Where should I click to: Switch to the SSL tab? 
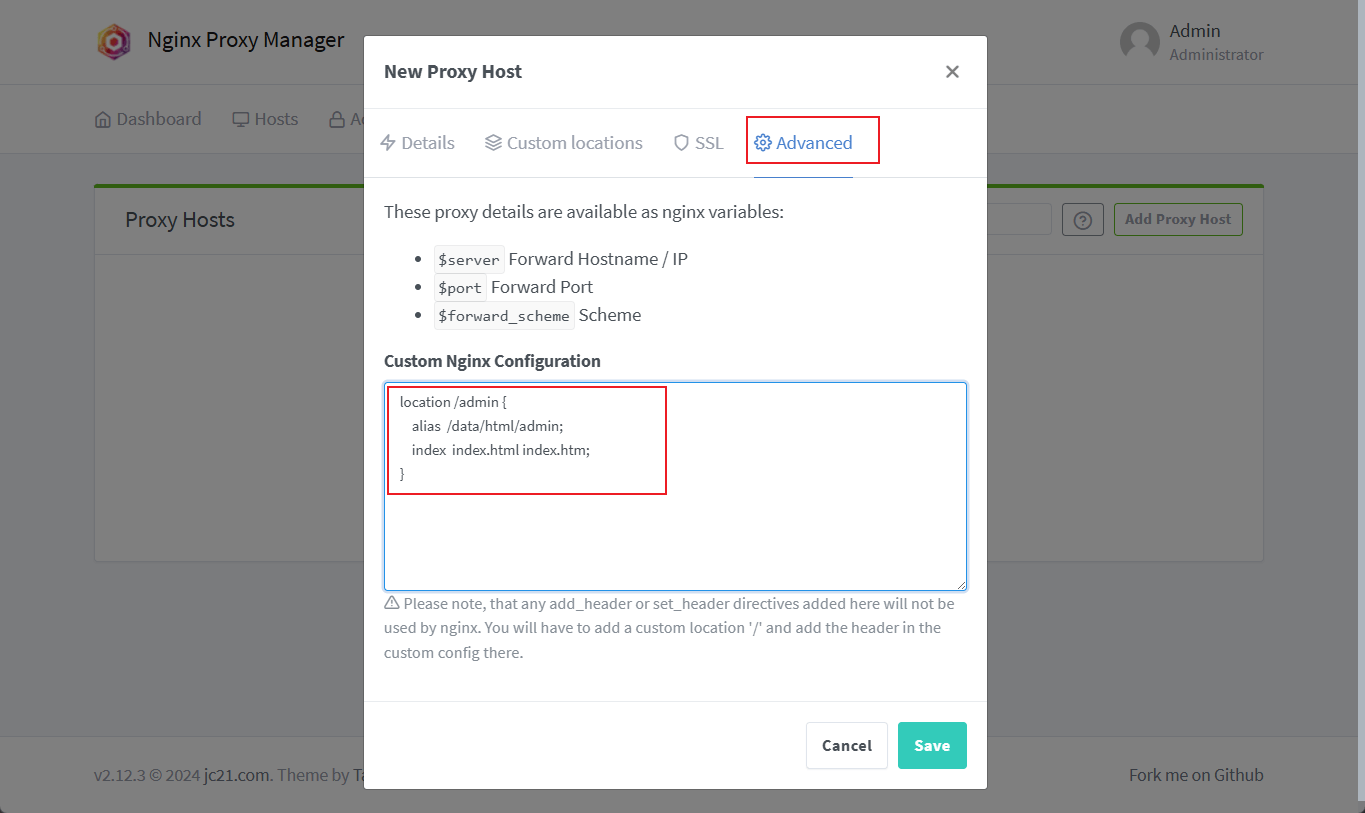[698, 143]
